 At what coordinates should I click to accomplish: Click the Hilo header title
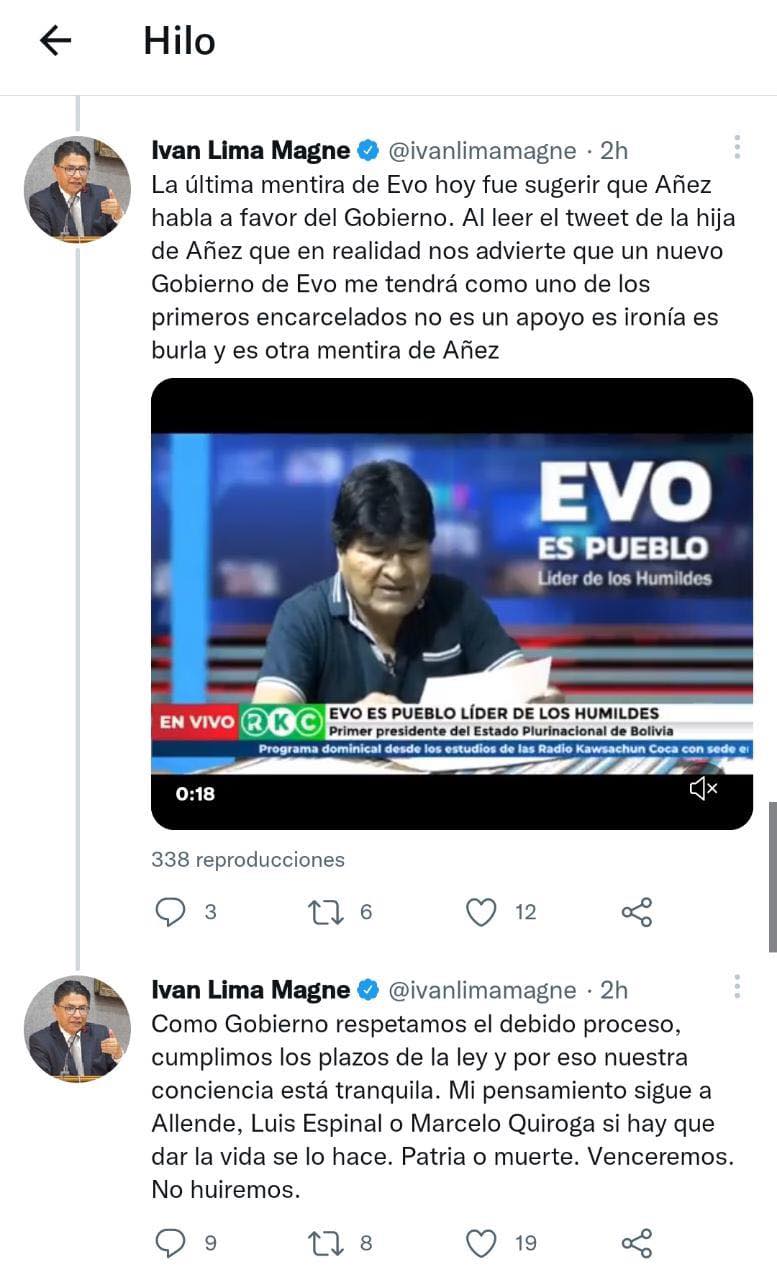[x=179, y=41]
